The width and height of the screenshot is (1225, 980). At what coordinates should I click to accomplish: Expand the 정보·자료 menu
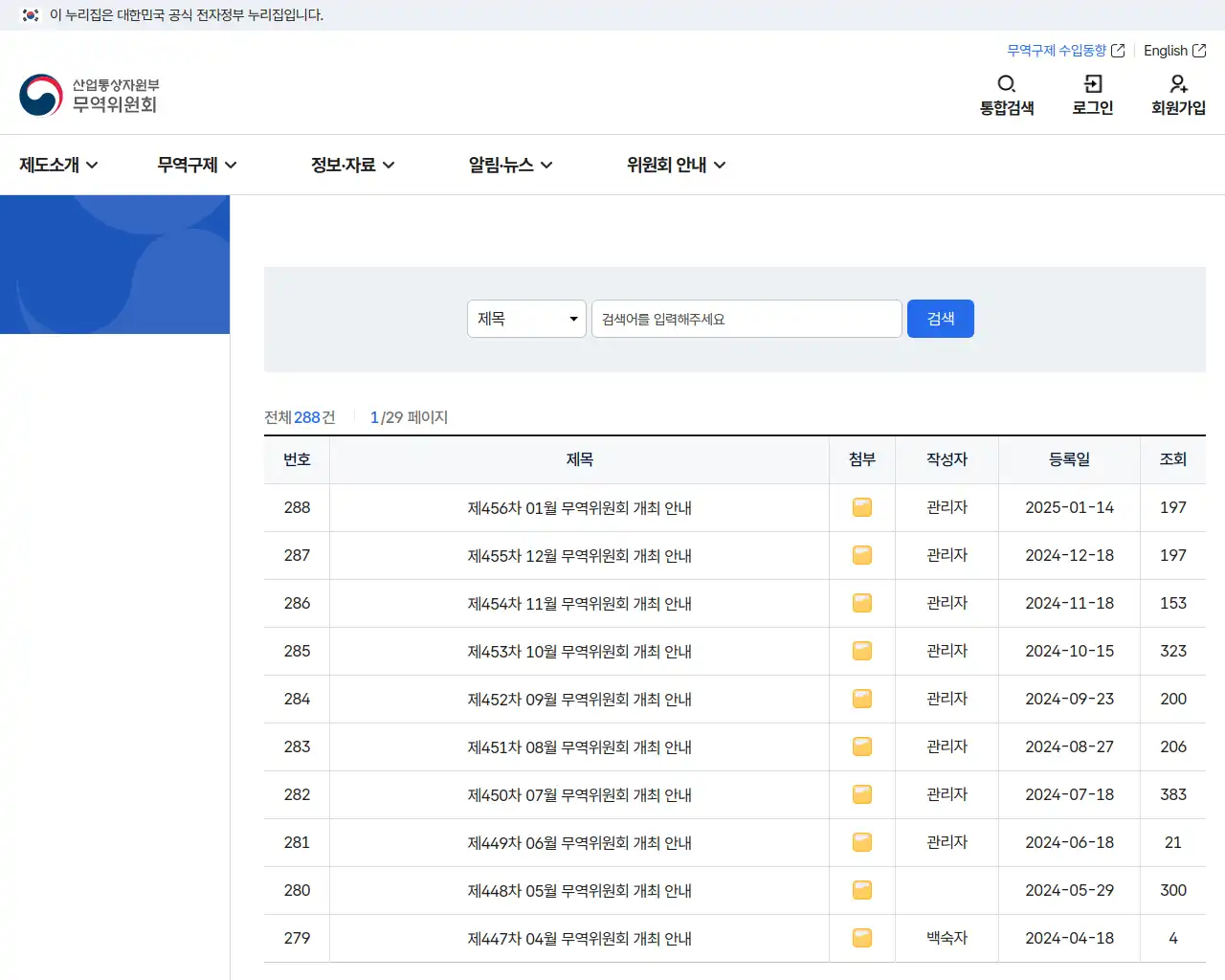352,165
